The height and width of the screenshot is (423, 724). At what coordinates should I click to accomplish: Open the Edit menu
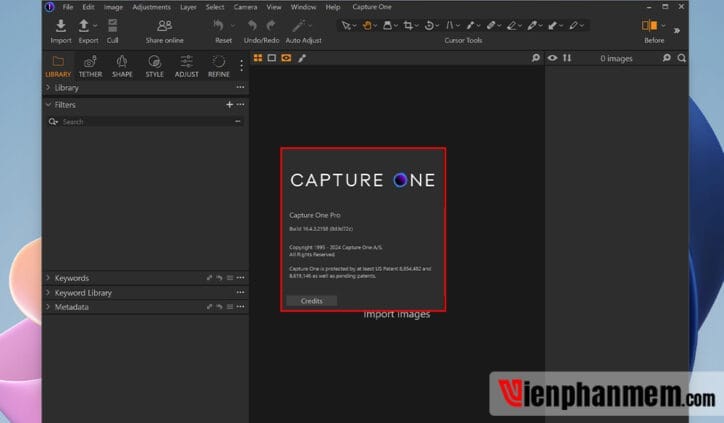pos(88,7)
